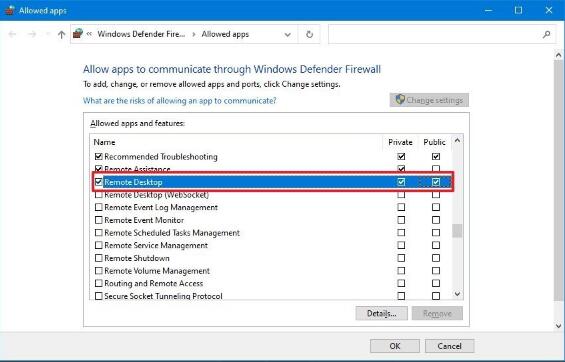Click the shield icon on Change settings

pyautogui.click(x=400, y=99)
